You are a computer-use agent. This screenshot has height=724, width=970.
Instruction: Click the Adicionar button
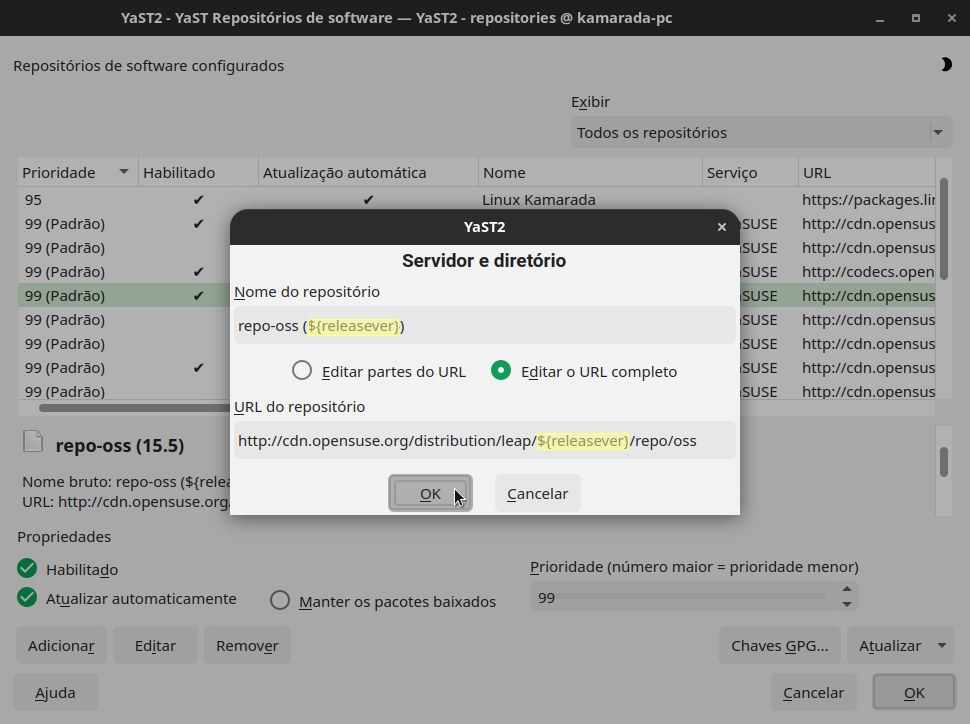(x=61, y=645)
